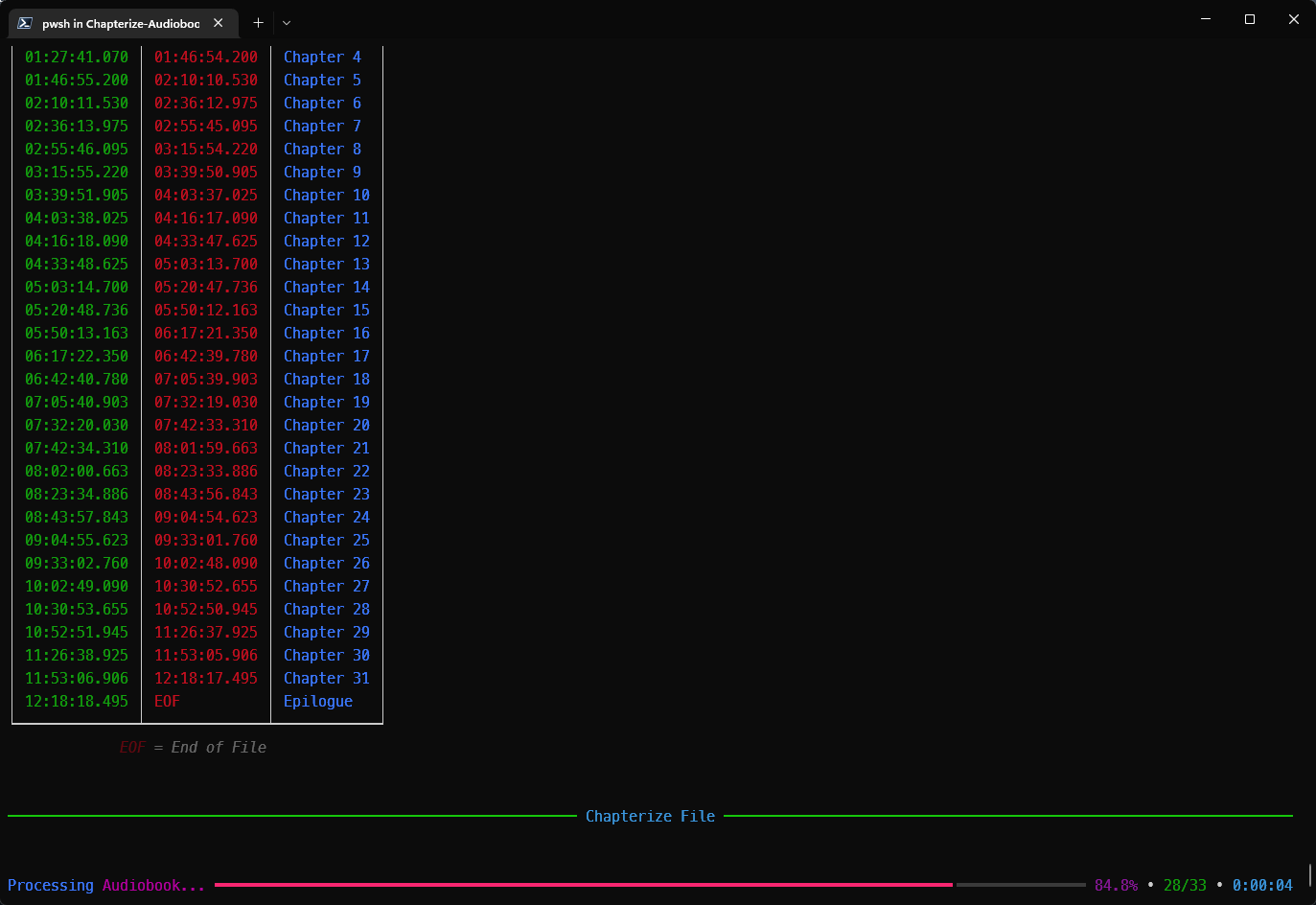The height and width of the screenshot is (905, 1316).
Task: Click start time 06:42:40.780
Action: click(77, 380)
